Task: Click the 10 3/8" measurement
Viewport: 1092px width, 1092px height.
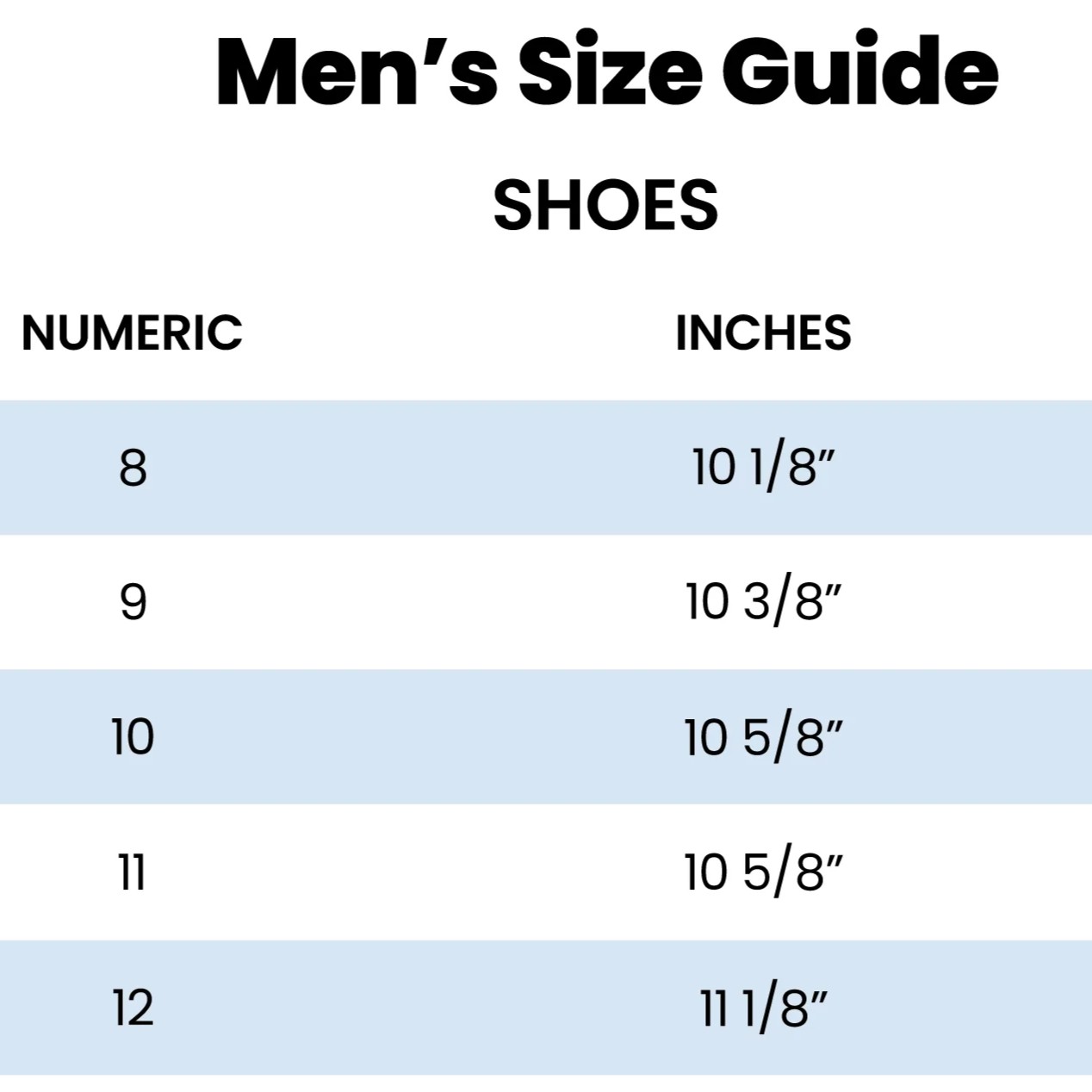Action: pos(763,602)
